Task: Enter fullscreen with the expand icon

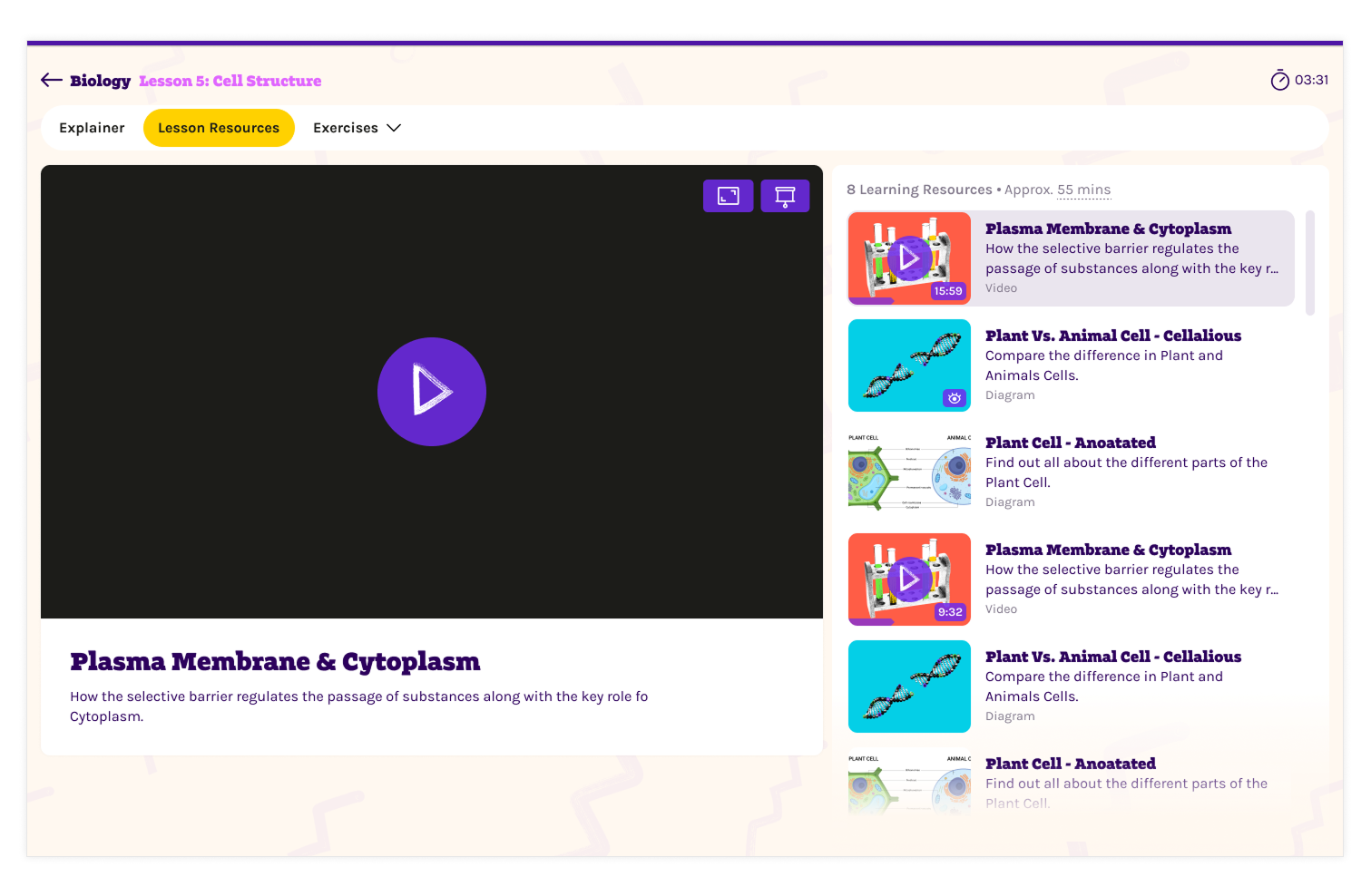Action: [x=728, y=196]
